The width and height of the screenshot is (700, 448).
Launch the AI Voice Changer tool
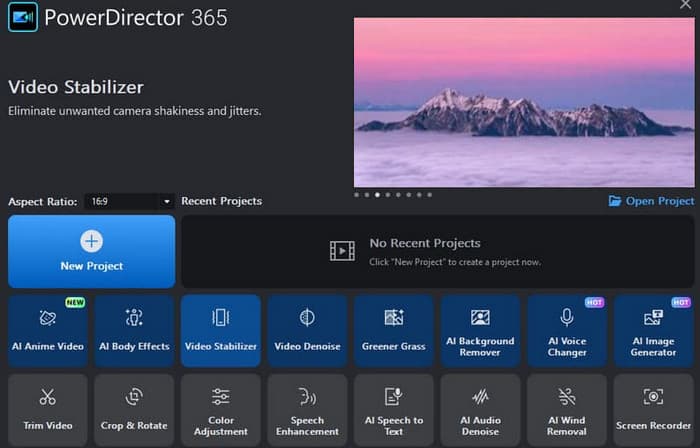click(567, 331)
